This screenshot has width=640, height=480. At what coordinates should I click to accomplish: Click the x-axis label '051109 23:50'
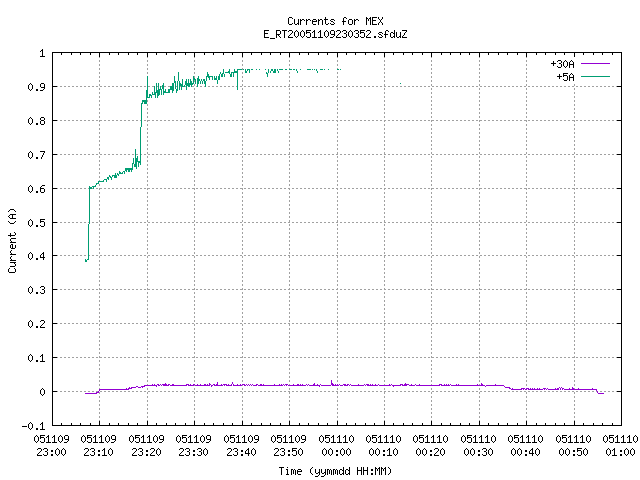[289, 446]
